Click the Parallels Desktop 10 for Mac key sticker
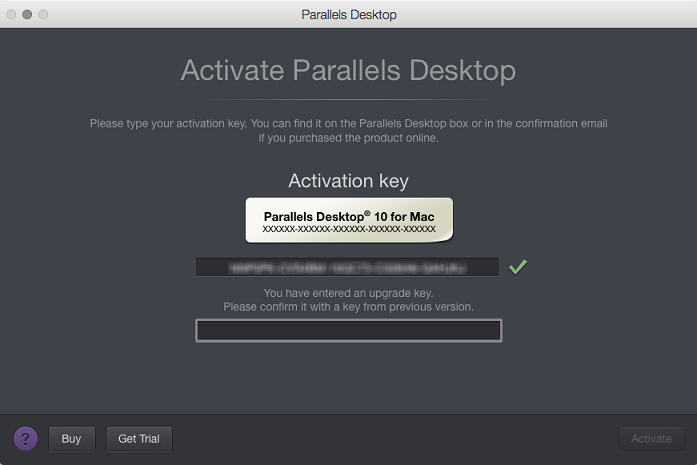Viewport: 697px width, 465px height. (x=349, y=220)
